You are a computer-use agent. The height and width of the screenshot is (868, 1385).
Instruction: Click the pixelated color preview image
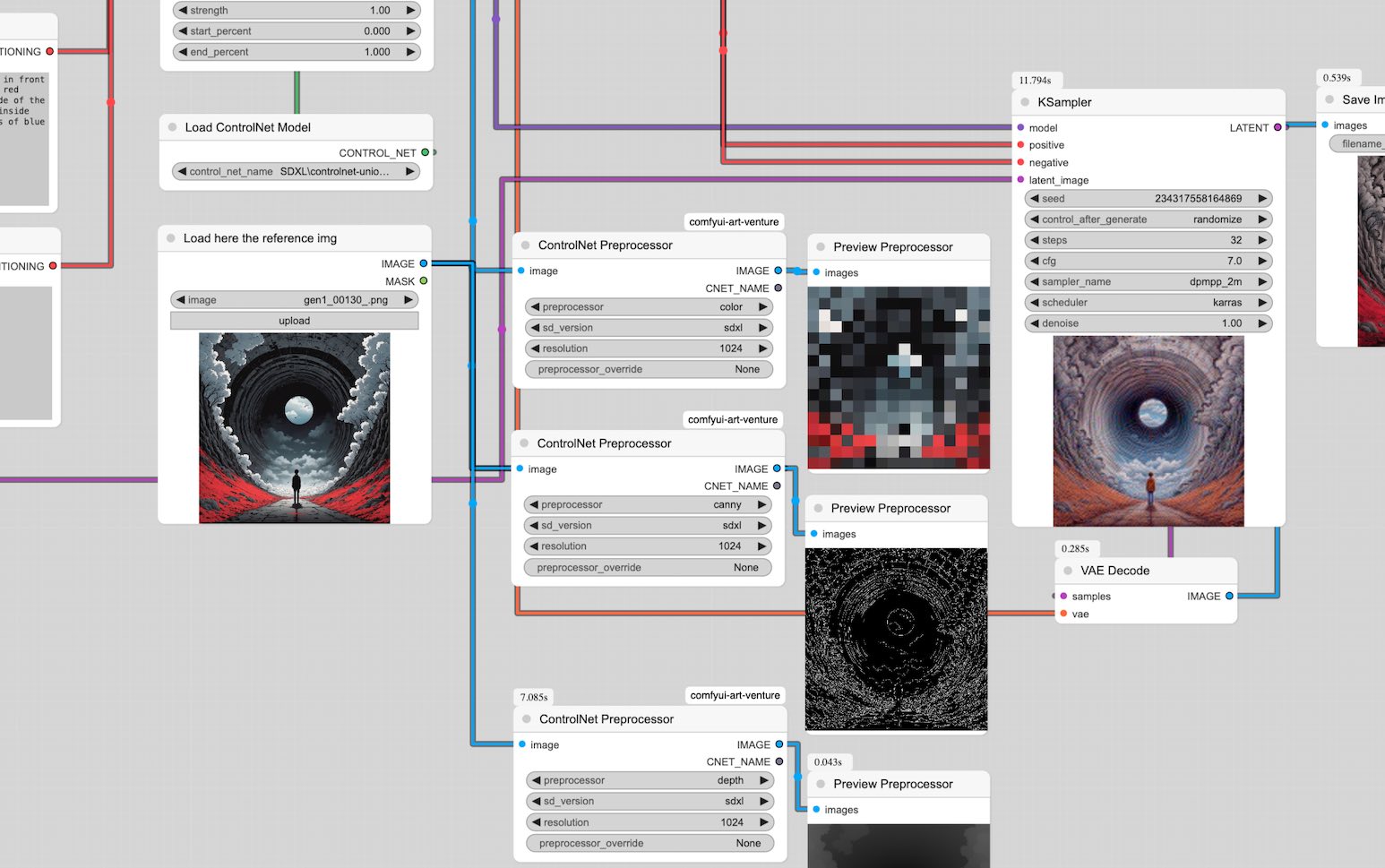[x=899, y=378]
